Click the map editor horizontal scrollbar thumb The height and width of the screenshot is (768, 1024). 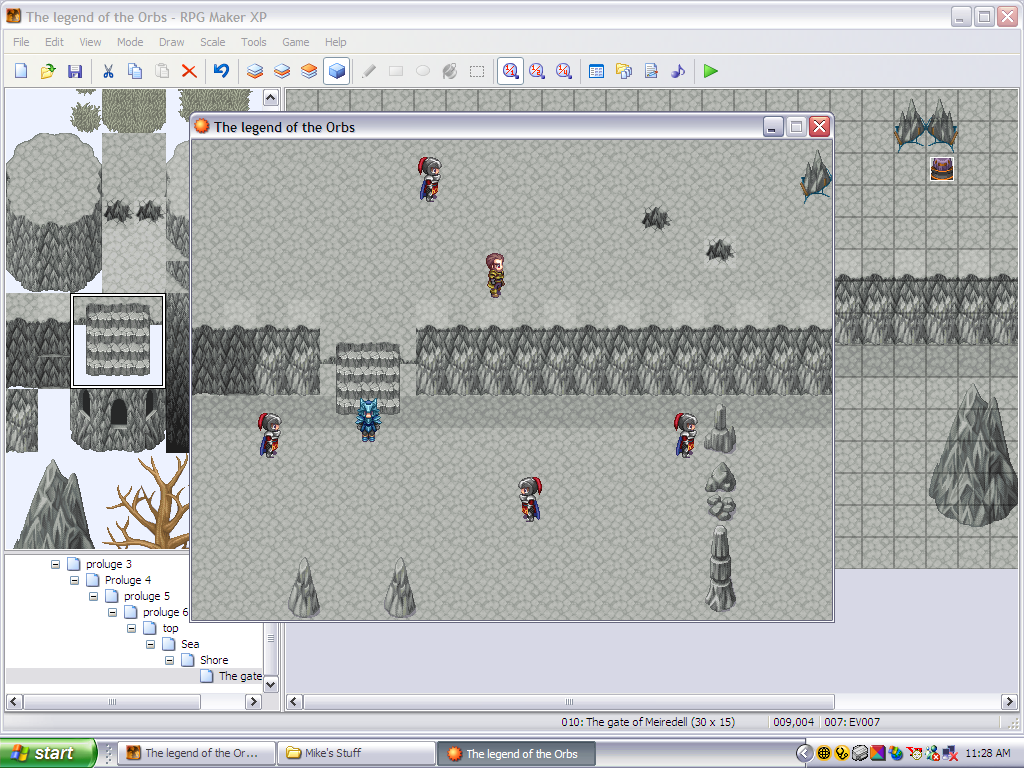pyautogui.click(x=568, y=702)
